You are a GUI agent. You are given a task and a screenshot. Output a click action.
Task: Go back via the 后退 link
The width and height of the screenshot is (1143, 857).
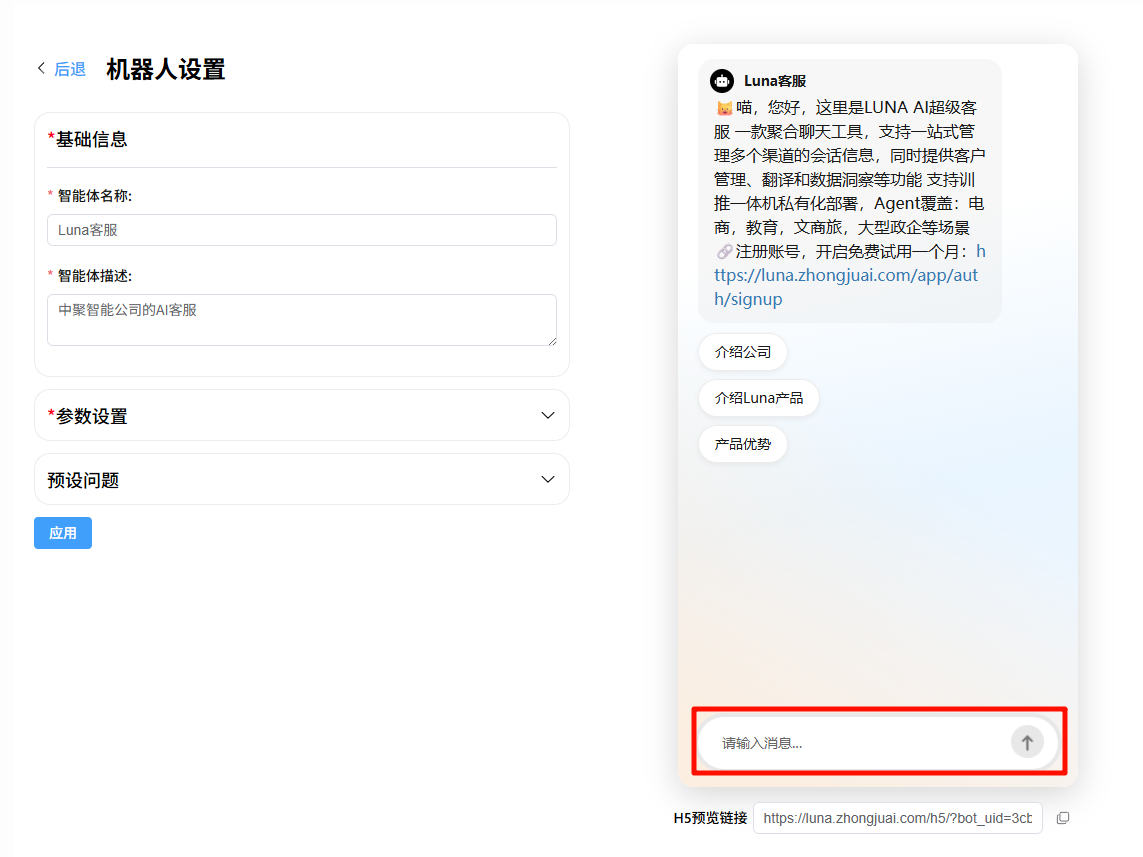(x=70, y=69)
